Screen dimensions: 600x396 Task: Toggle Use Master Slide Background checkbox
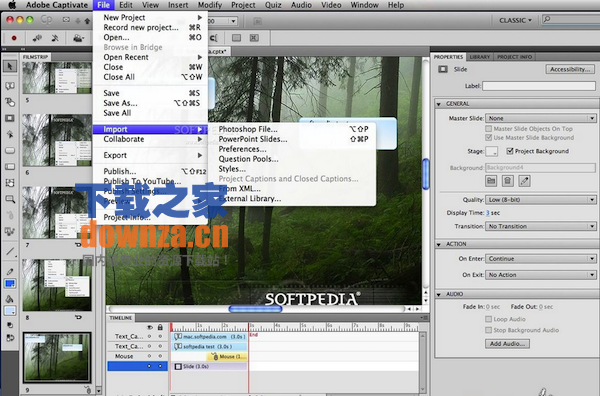click(x=488, y=137)
